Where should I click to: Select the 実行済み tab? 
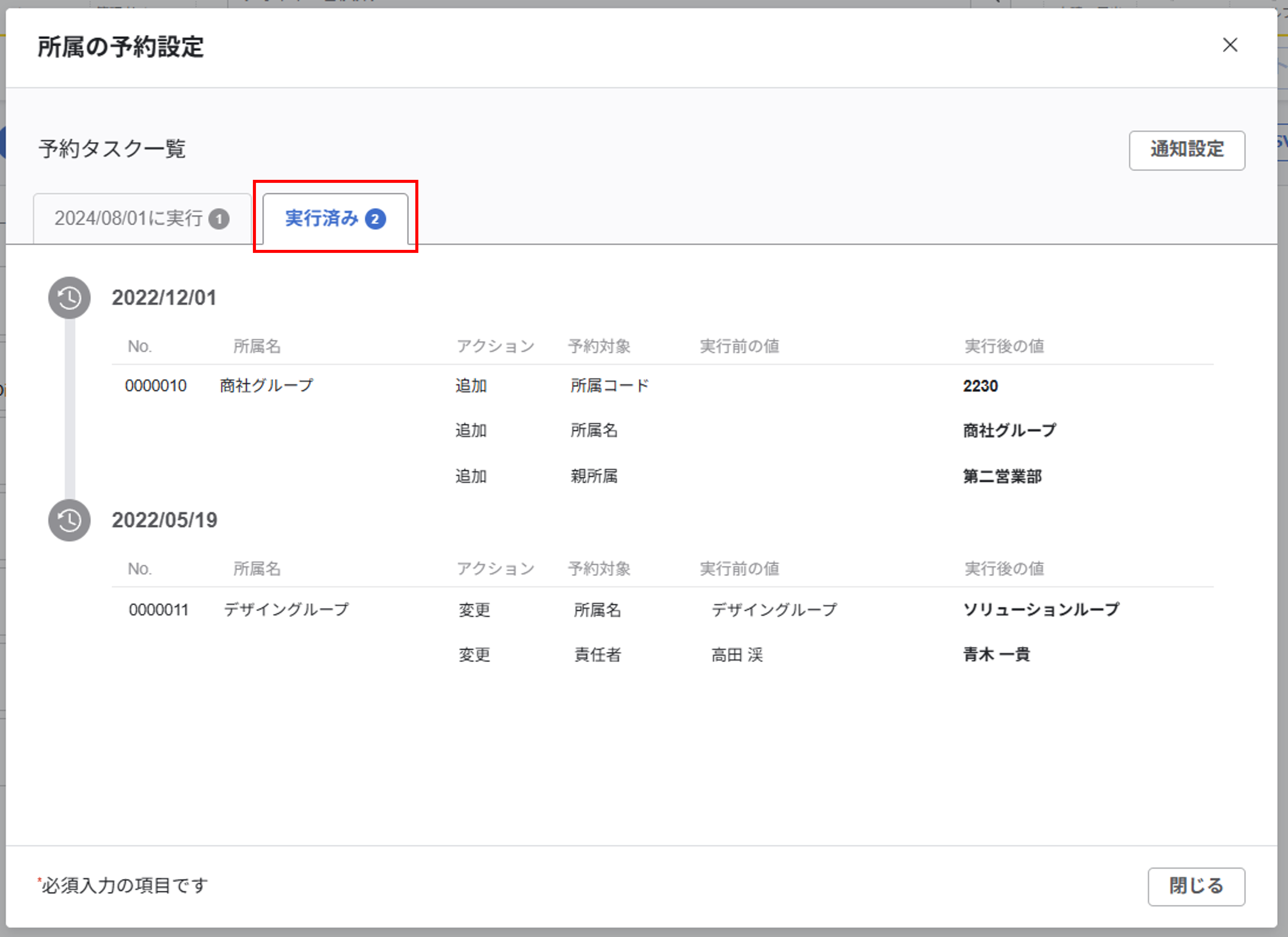click(x=321, y=219)
